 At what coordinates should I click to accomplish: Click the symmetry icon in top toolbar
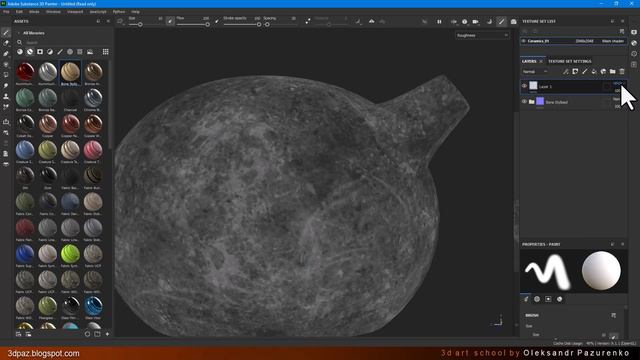371,21
